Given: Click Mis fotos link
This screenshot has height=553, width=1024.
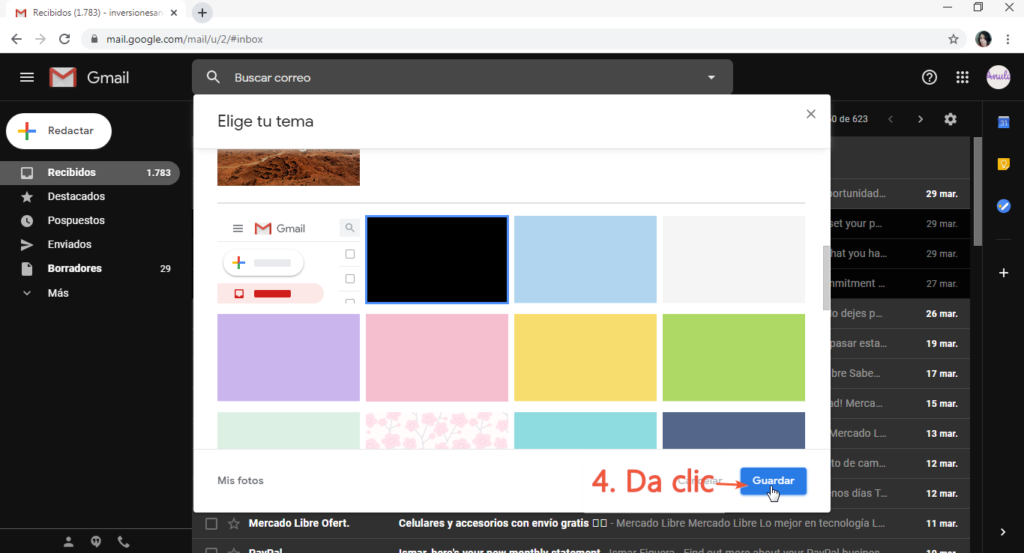Looking at the screenshot, I should [240, 481].
